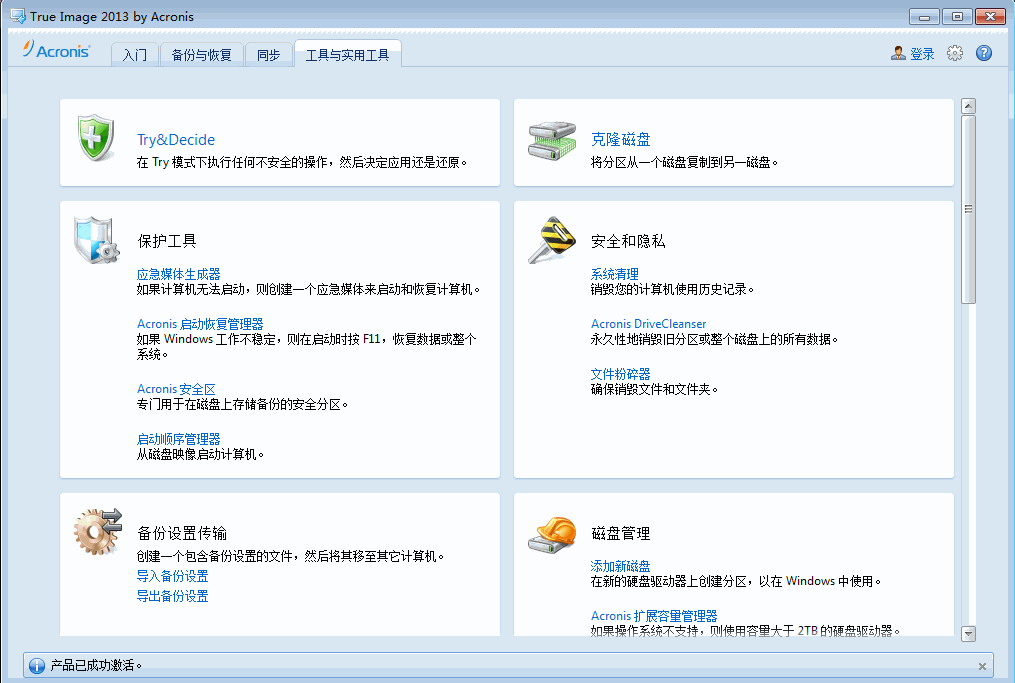Screen dimensions: 1015x683
Task: Click the 登录 sign-in link
Action: pyautogui.click(x=922, y=54)
